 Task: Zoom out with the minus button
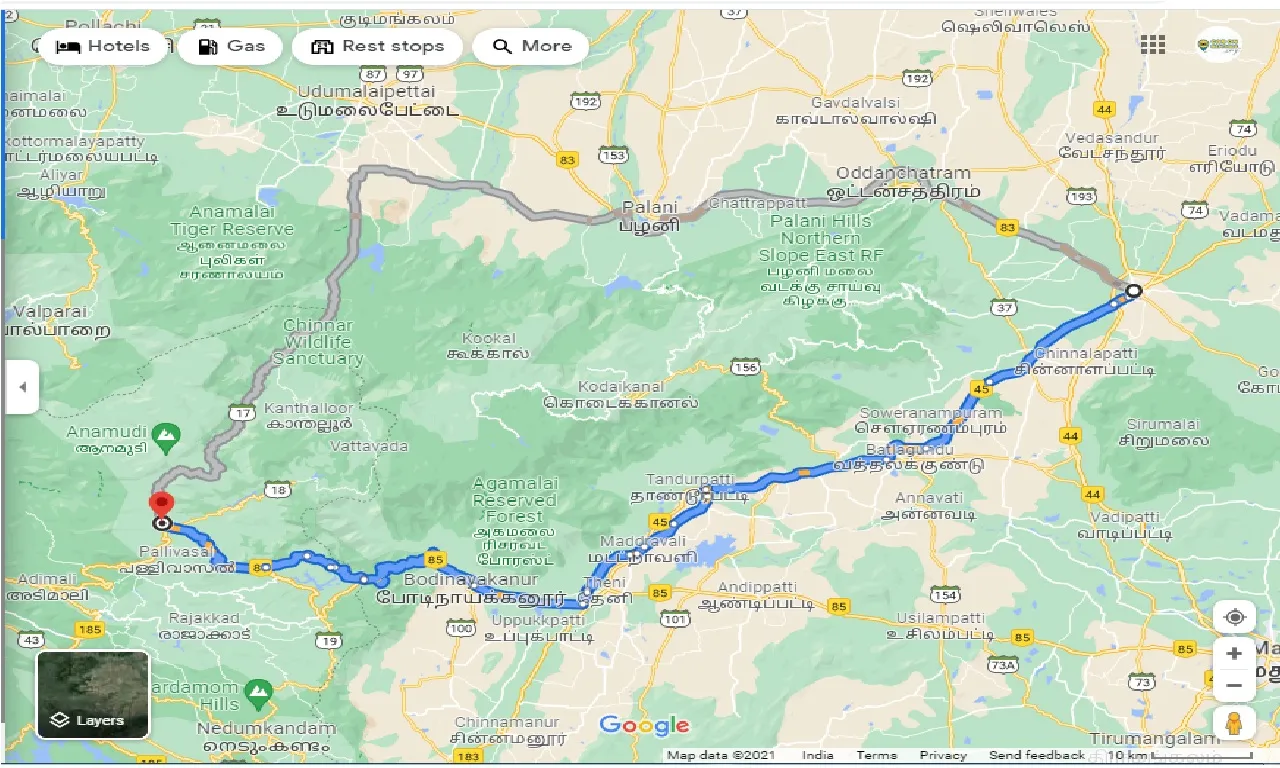pos(1234,686)
